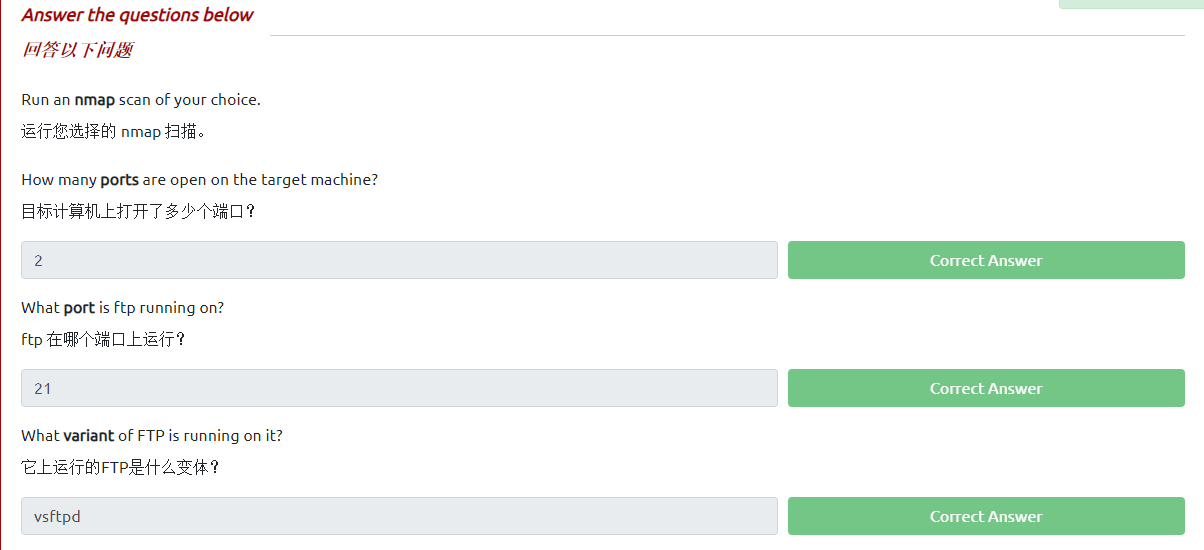The height and width of the screenshot is (550, 1204).
Task: Click the 'Answer the questions below' heading
Action: (137, 15)
